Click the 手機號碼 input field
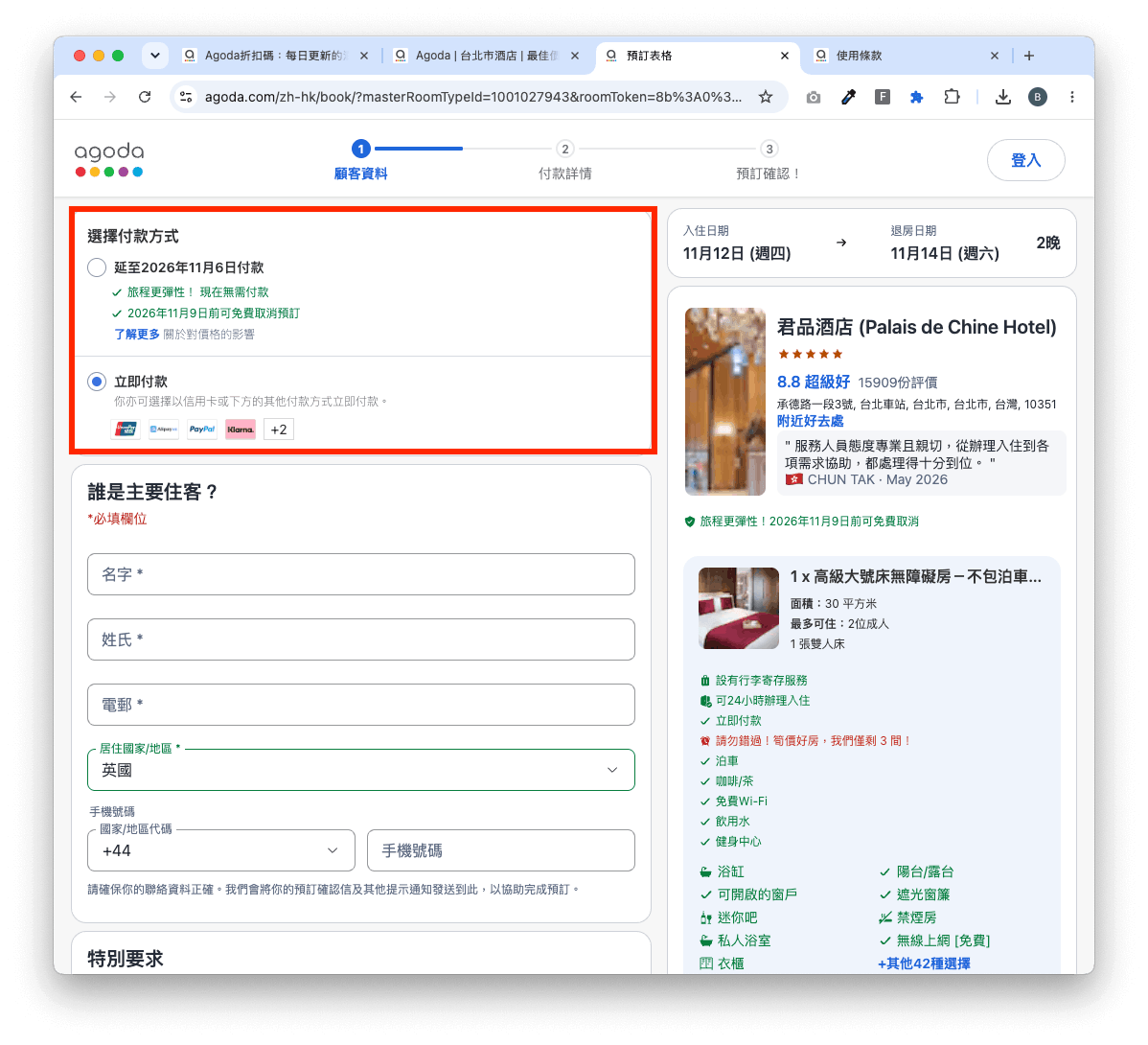The width and height of the screenshot is (1148, 1045). [x=501, y=850]
